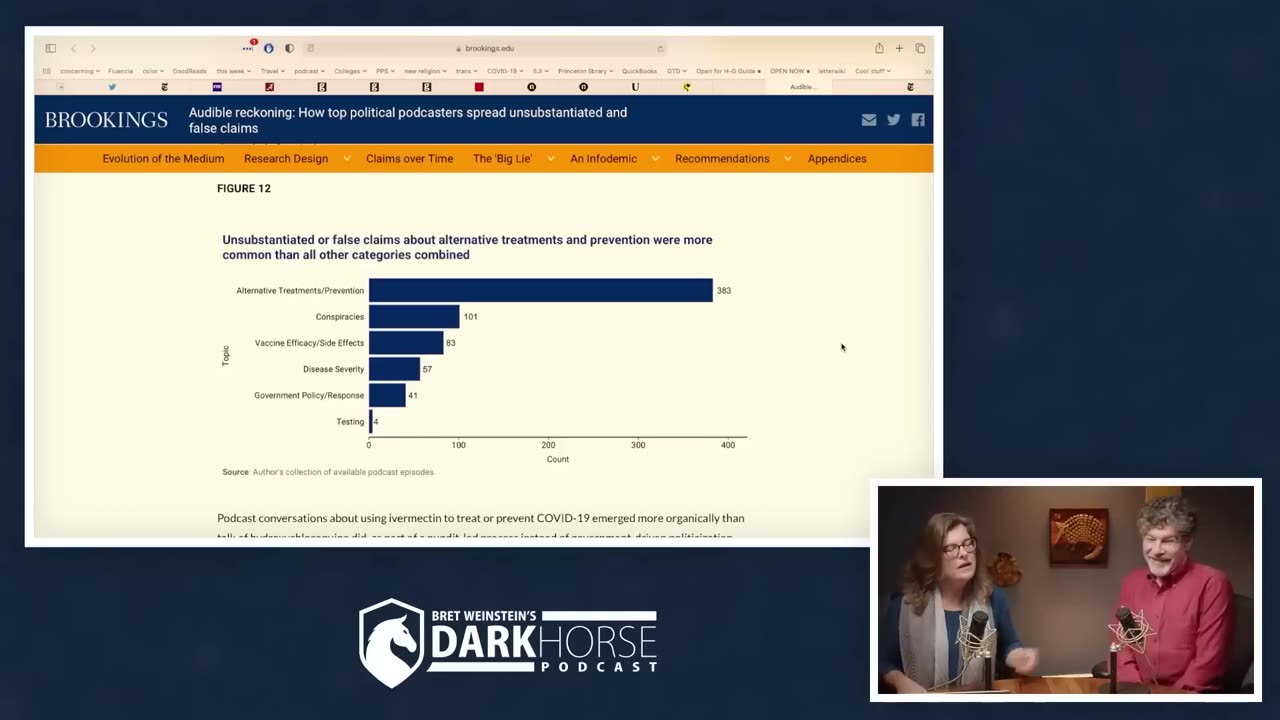This screenshot has width=1280, height=720.
Task: Jump to Appendices section
Action: [x=837, y=158]
